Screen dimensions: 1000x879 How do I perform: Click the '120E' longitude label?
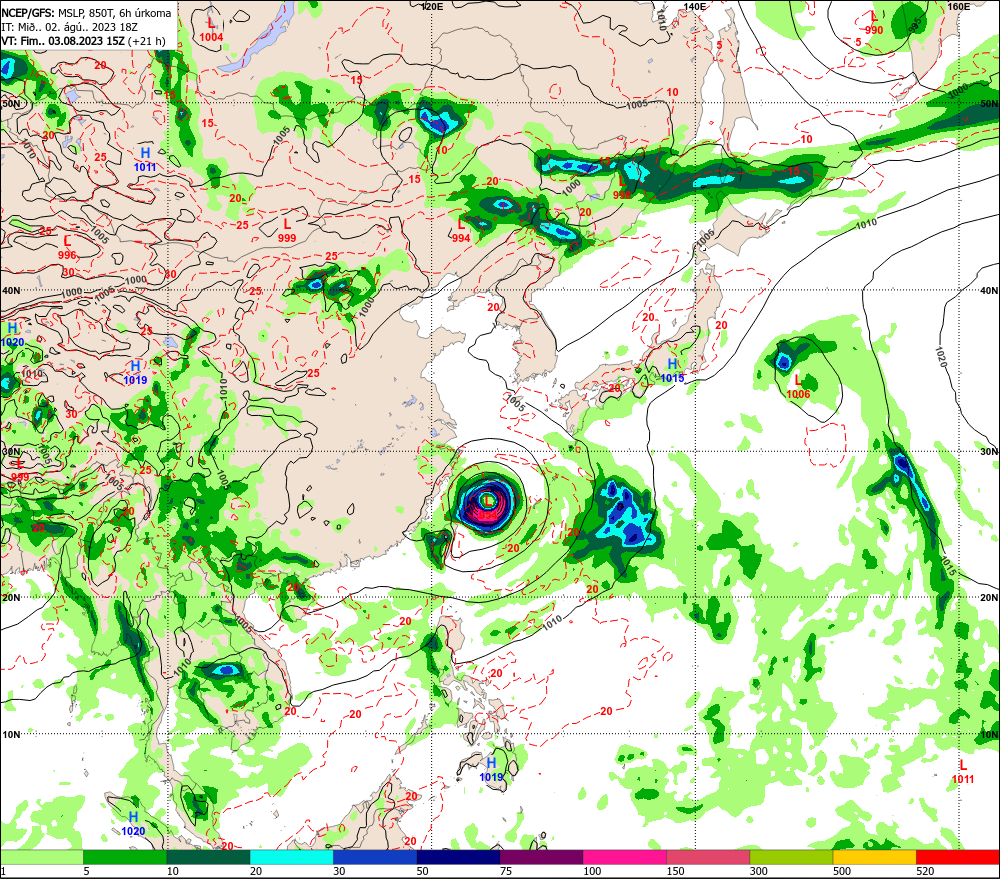tap(432, 6)
